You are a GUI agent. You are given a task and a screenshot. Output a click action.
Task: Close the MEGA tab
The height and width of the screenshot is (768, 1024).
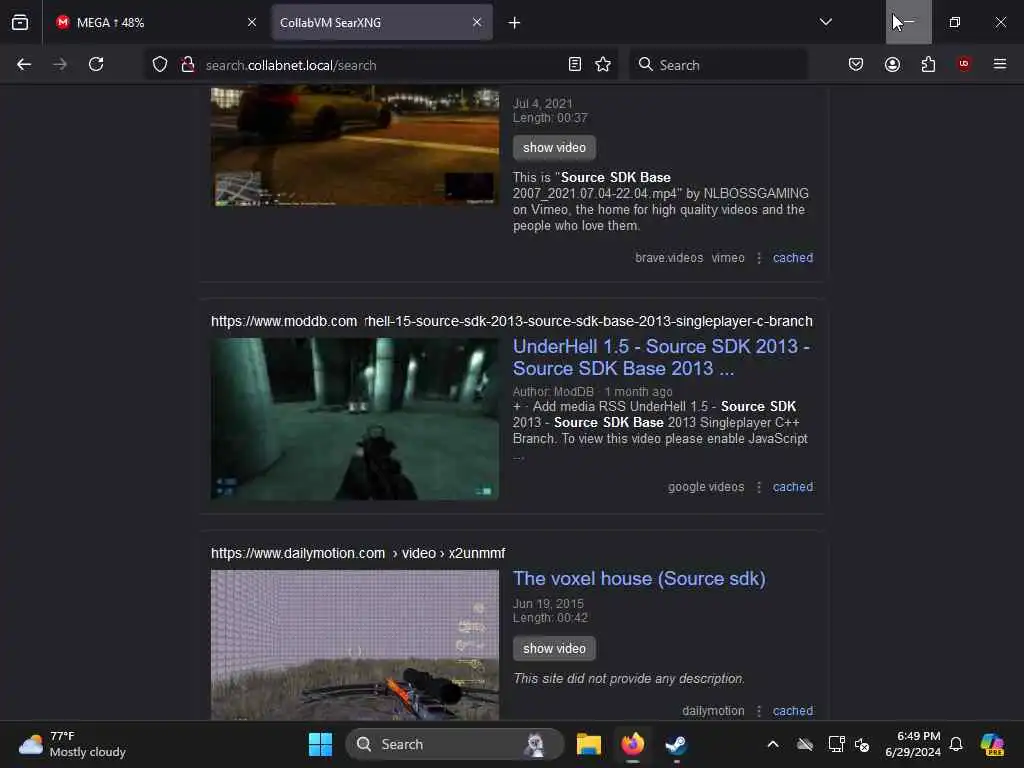pos(251,22)
